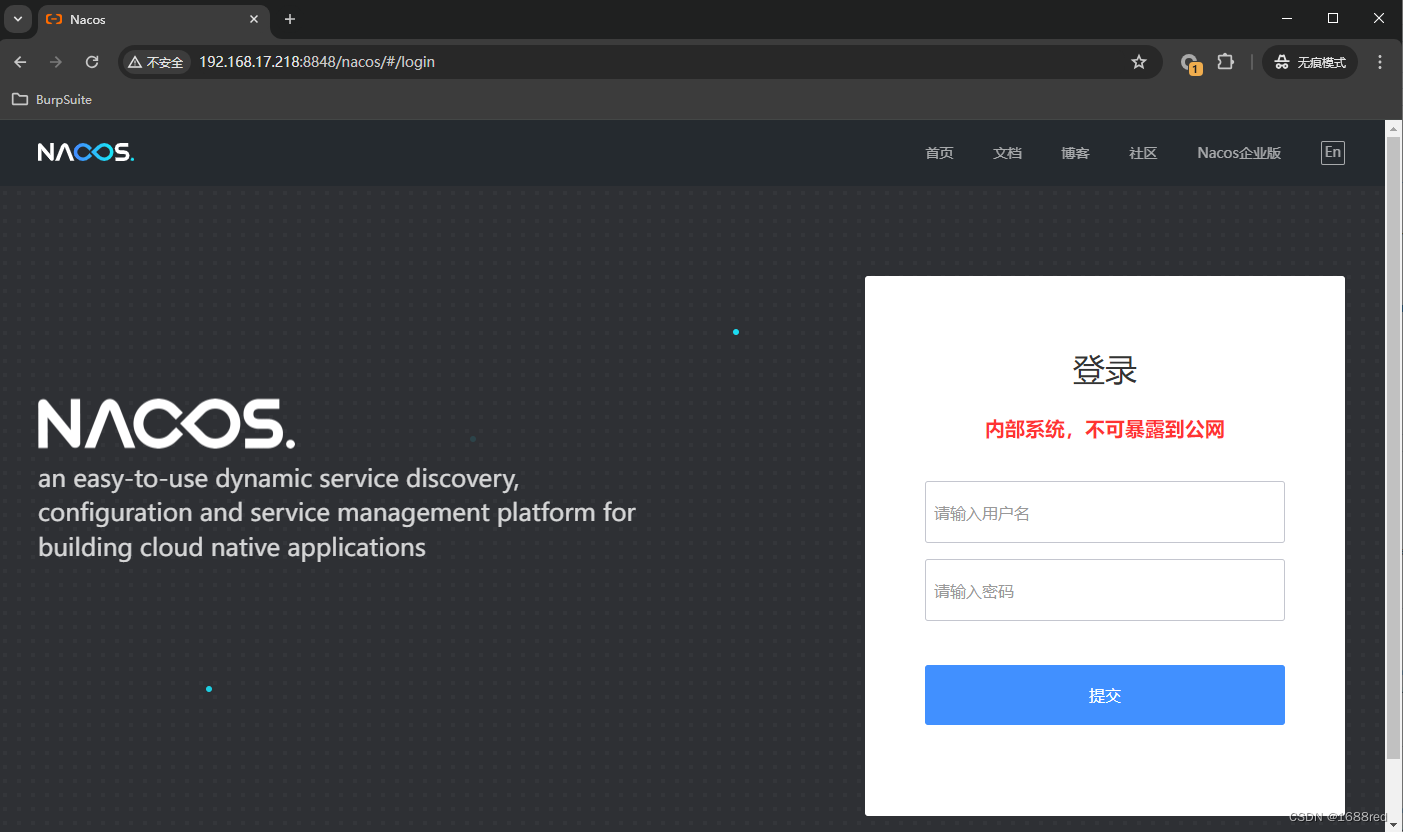Open the extension icon with badge 1
Image resolution: width=1403 pixels, height=832 pixels.
1190,63
